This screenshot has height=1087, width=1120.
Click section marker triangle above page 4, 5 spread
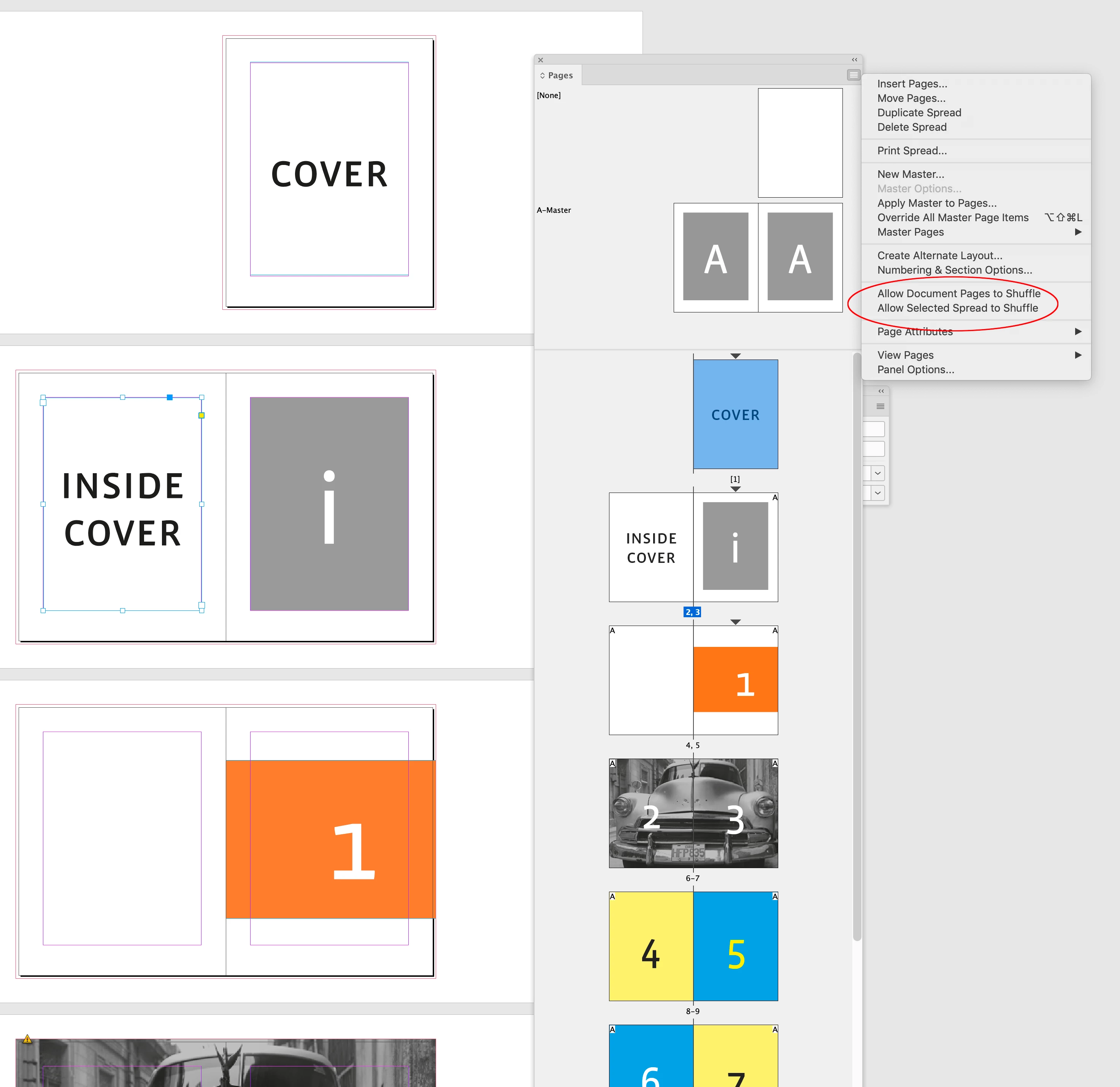[735, 622]
